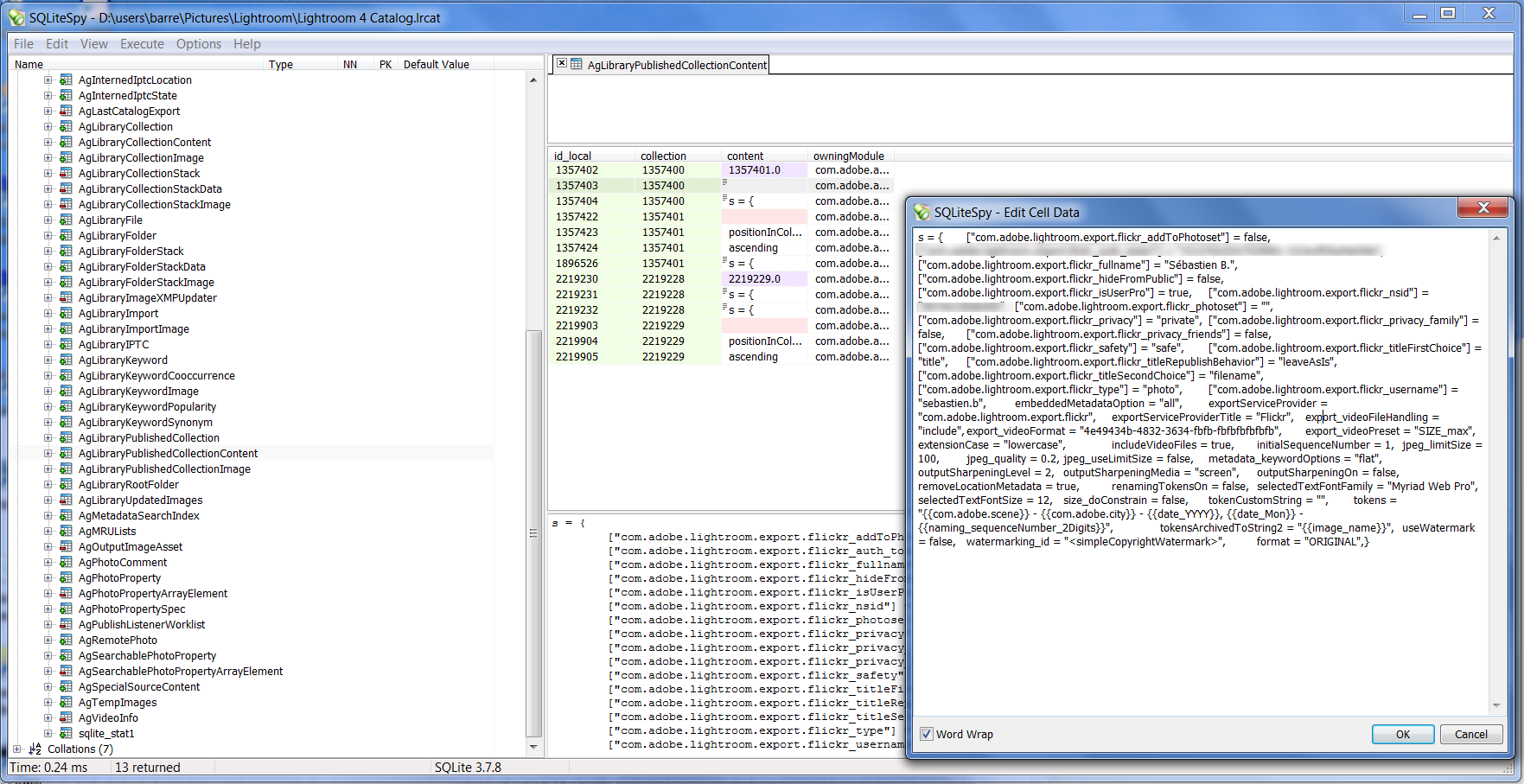Viewport: 1524px width, 784px height.
Task: Close the Edit Cell Data dialog
Action: (x=1483, y=207)
